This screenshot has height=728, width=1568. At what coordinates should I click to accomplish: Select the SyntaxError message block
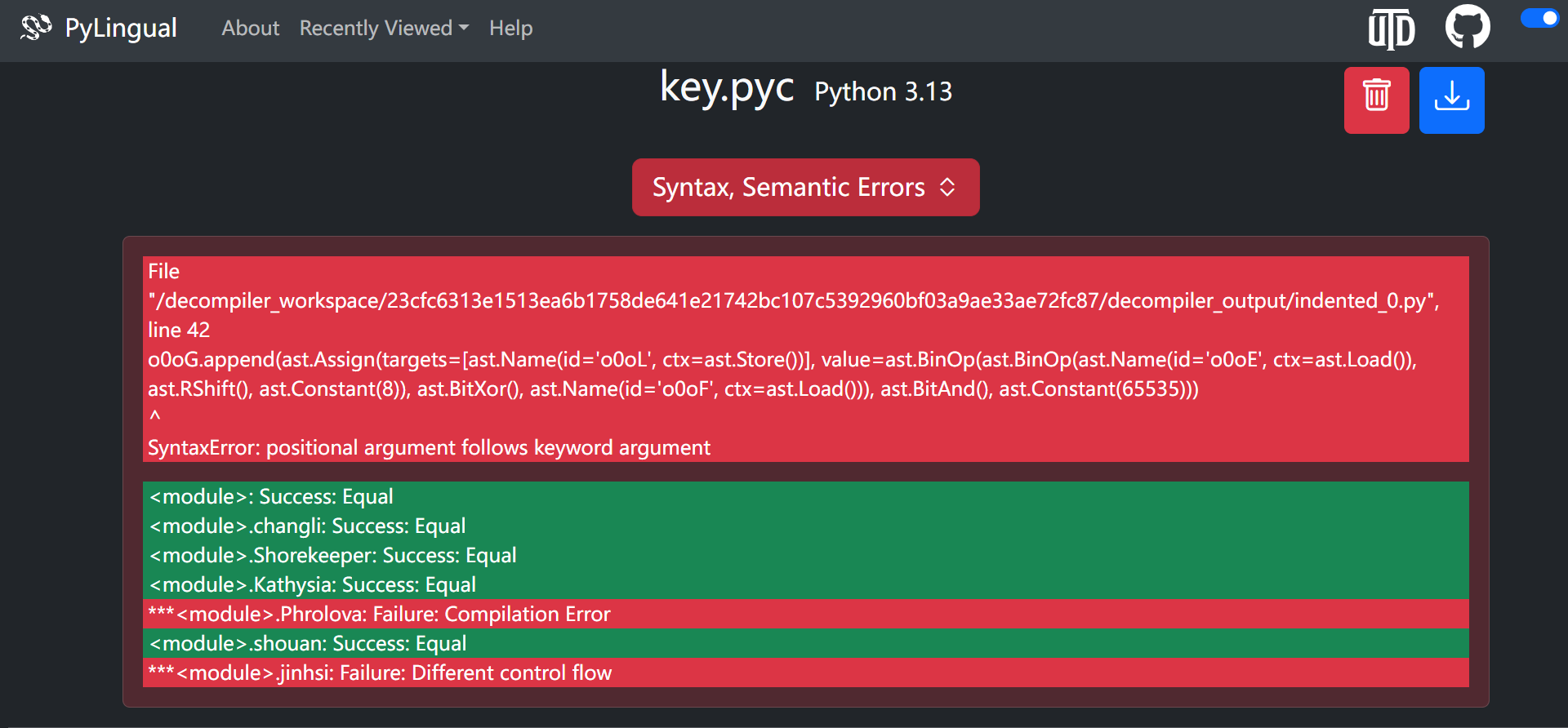[x=805, y=359]
